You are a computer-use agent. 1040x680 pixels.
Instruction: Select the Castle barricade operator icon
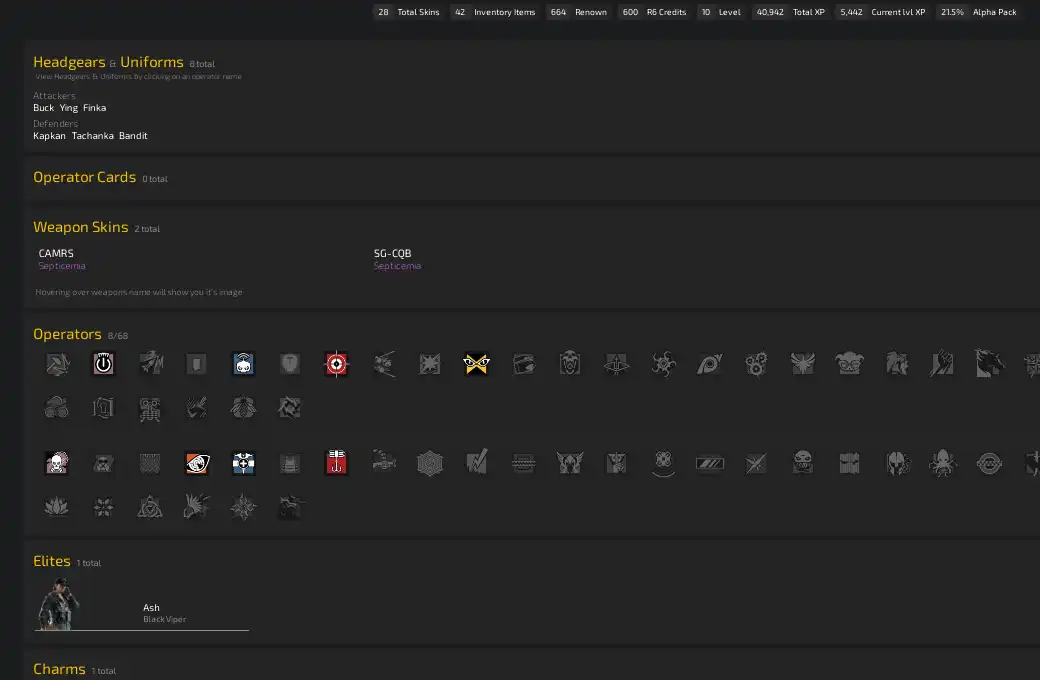pos(150,463)
